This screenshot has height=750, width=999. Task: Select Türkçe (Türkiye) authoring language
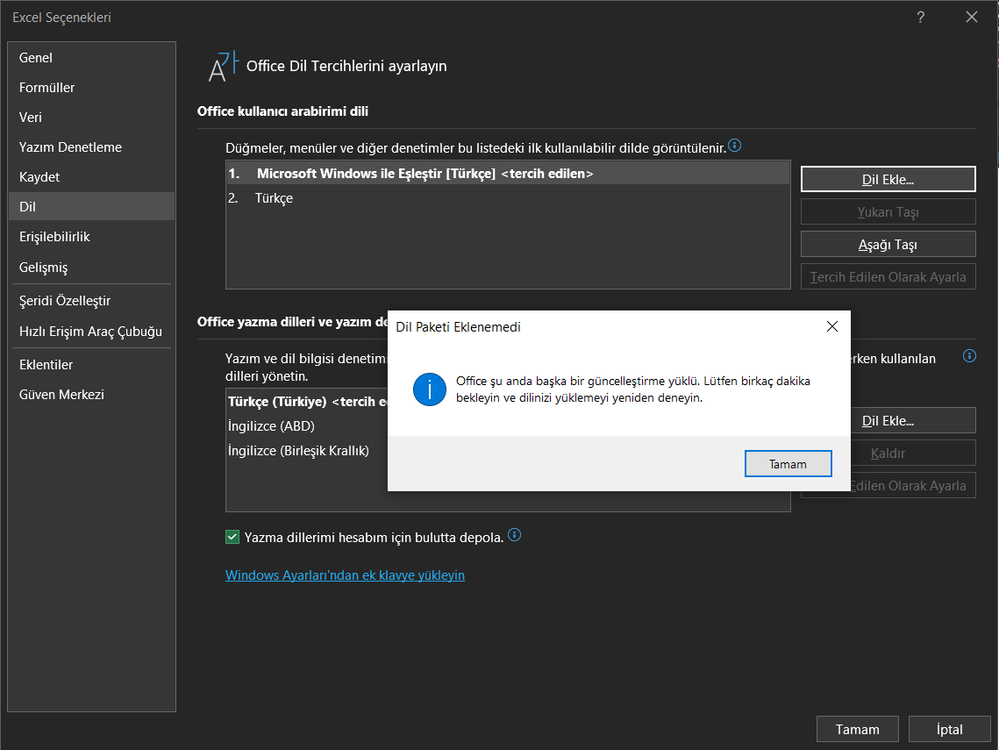point(307,401)
